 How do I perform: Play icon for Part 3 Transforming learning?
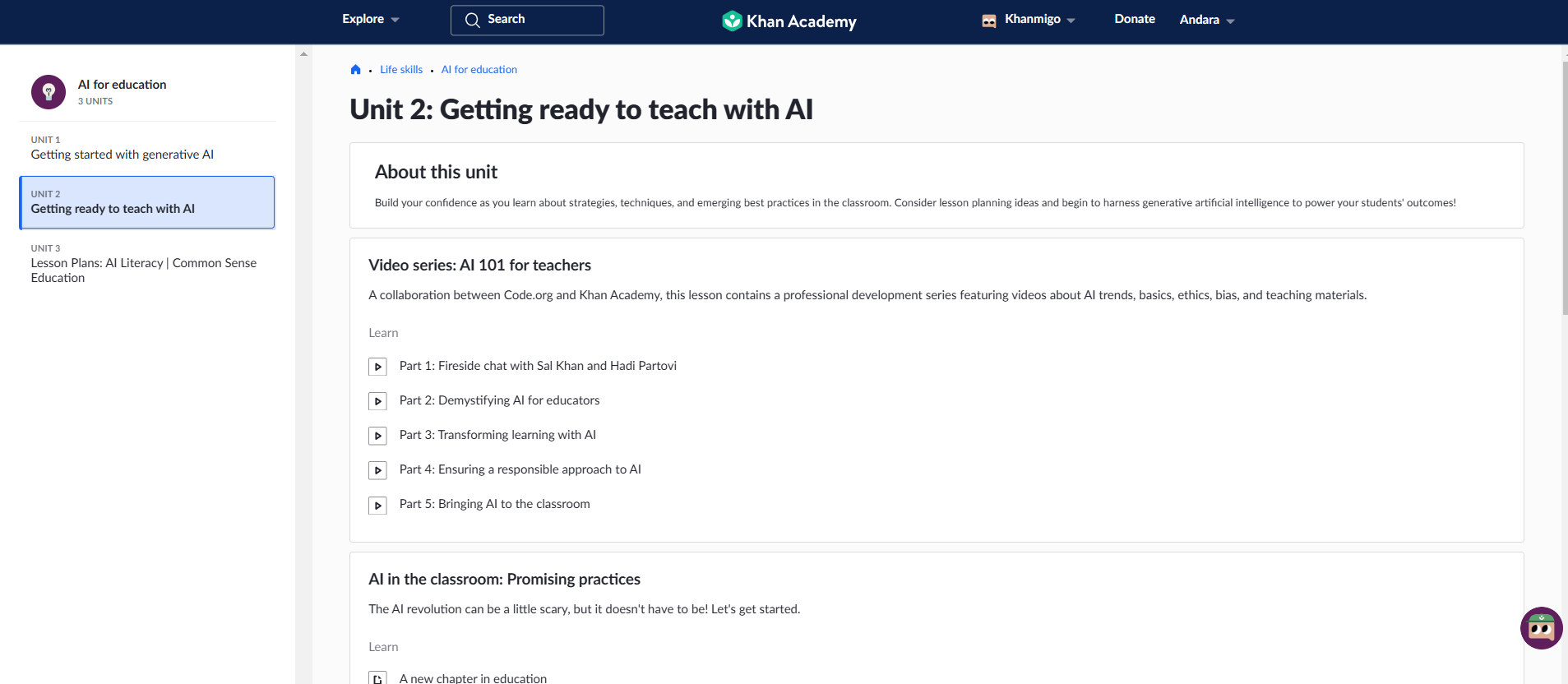point(377,436)
